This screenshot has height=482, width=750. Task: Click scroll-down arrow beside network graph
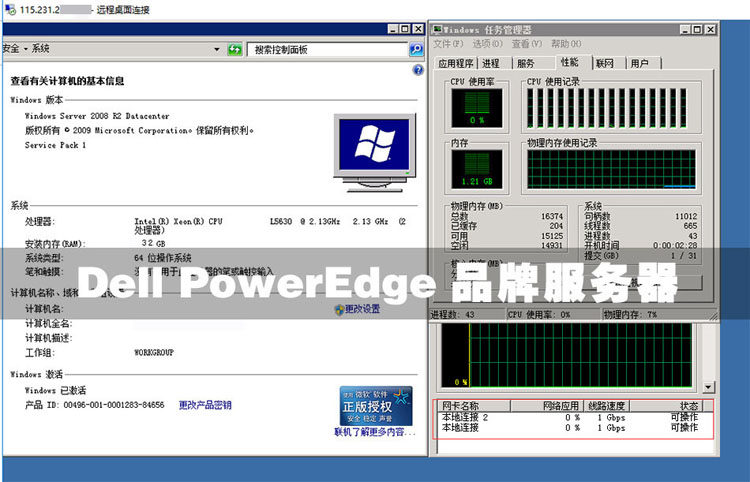click(708, 387)
